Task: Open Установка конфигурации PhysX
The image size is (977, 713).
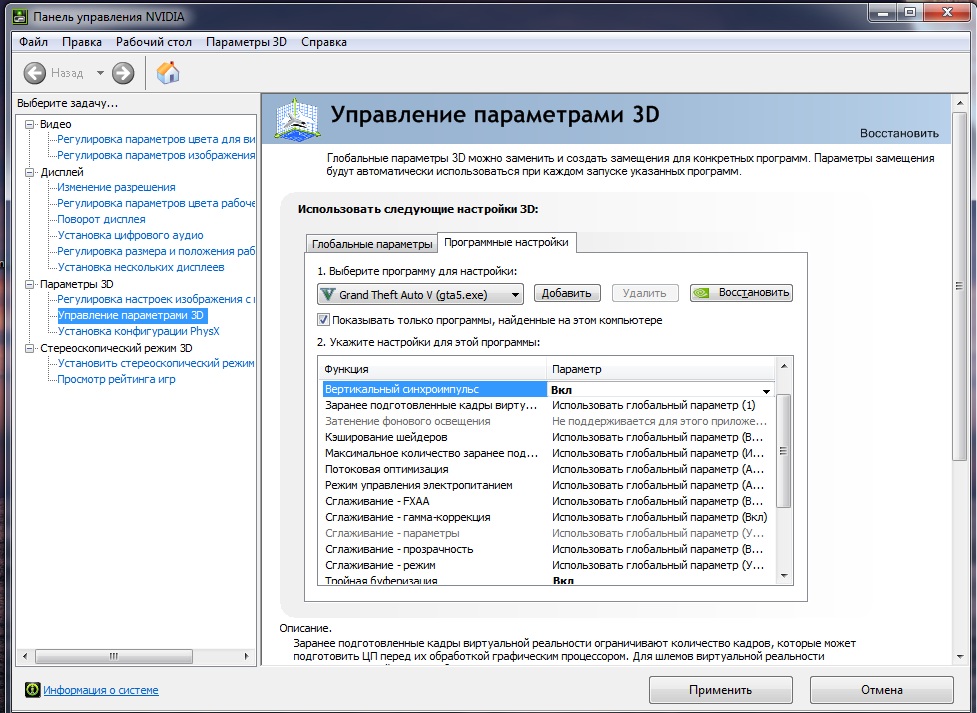Action: 138,331
